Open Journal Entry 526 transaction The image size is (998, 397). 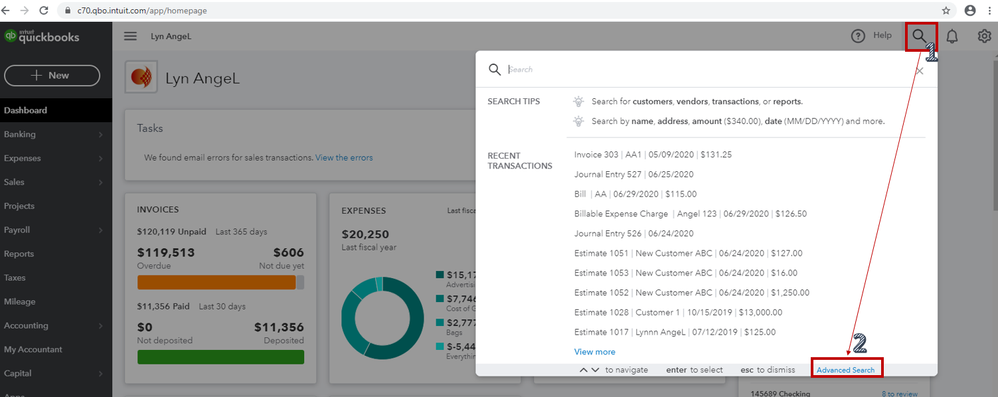point(634,233)
